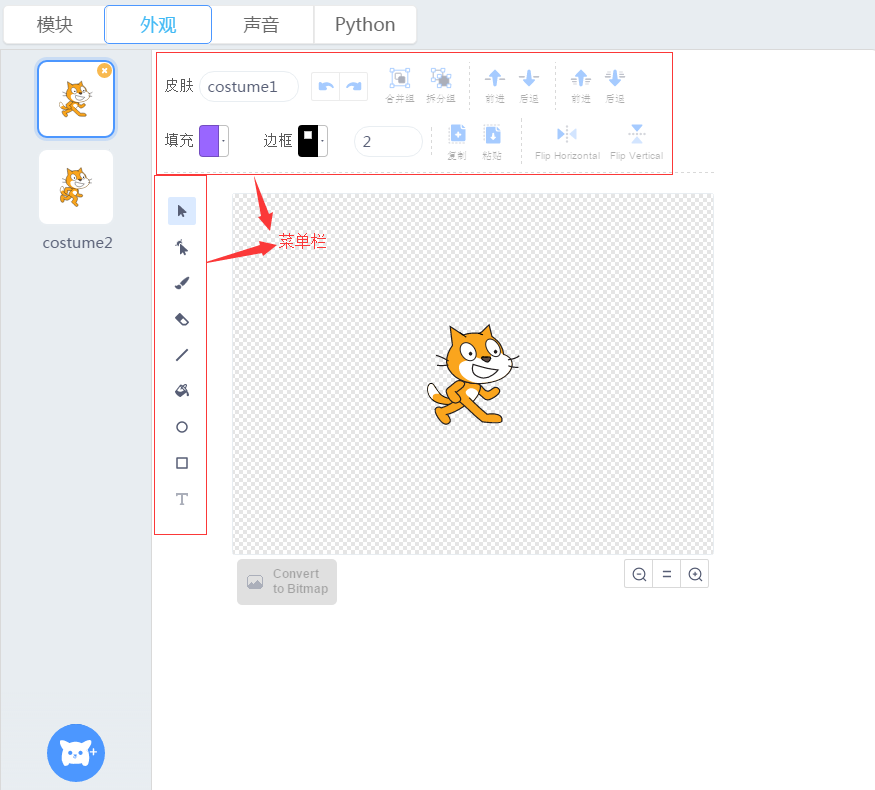This screenshot has height=790, width=875.
Task: Open the 外观 tab
Action: [158, 25]
